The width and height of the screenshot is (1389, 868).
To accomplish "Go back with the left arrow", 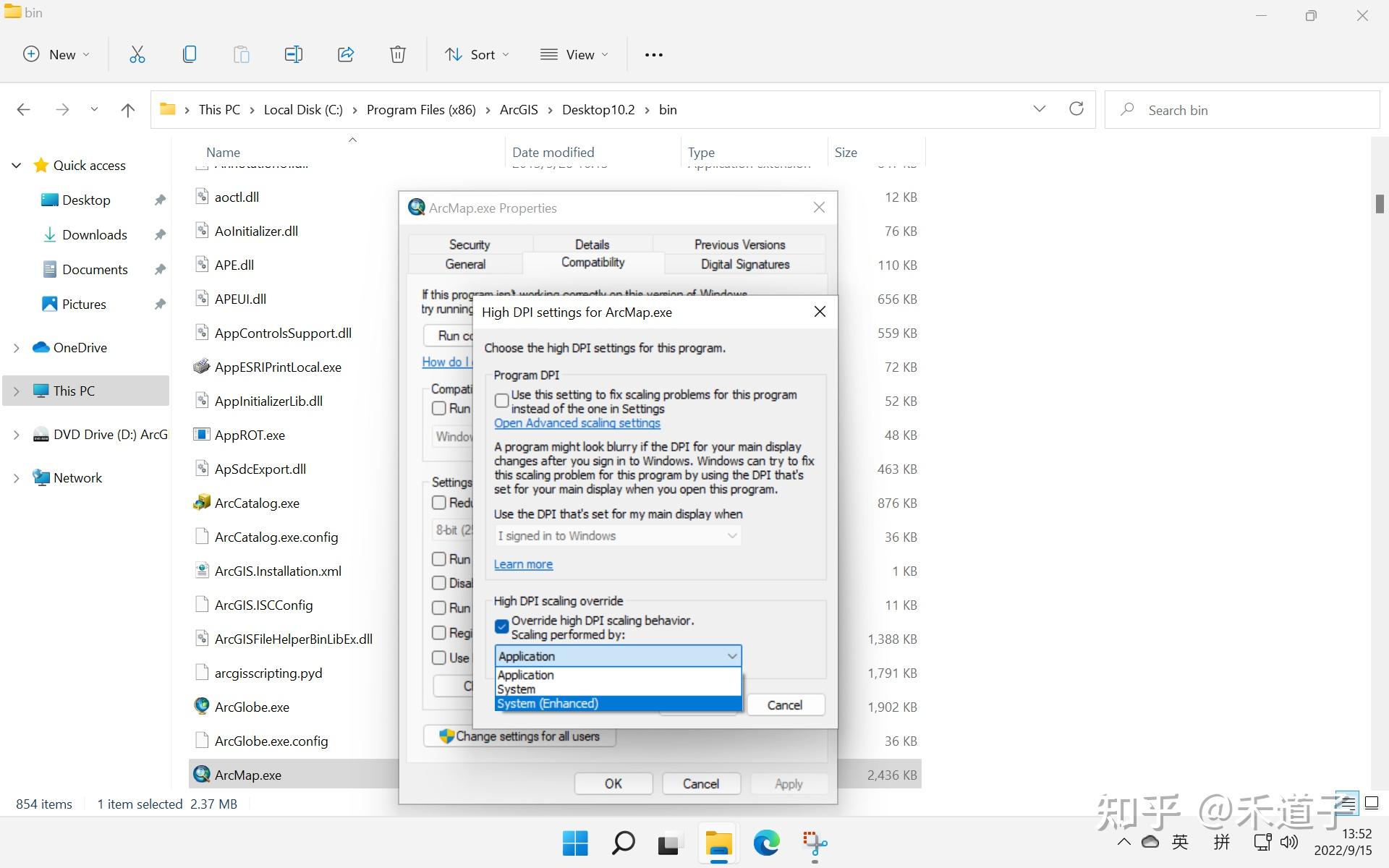I will (23, 109).
